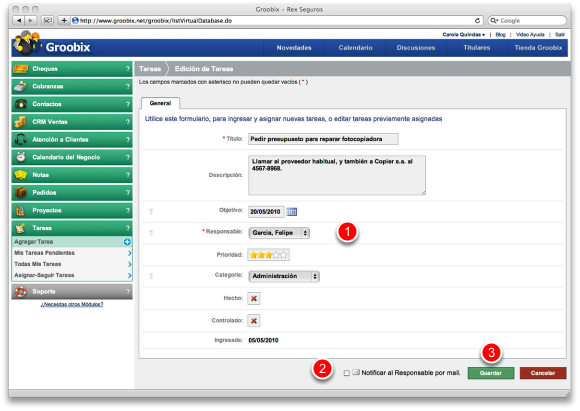The image size is (580, 411).
Task: Click the ¿Necesitas otros Módulos? link
Action: click(x=72, y=304)
